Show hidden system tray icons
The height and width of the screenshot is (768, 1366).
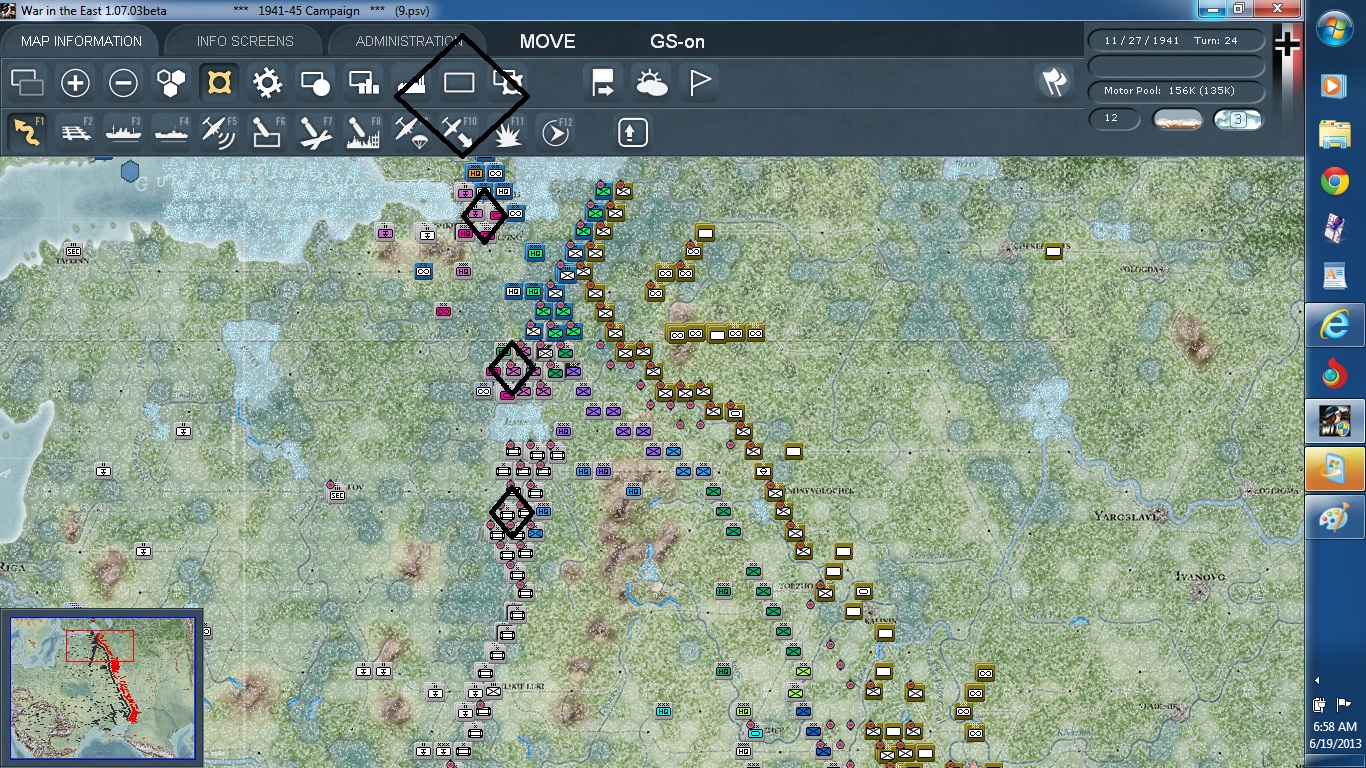tap(1317, 681)
